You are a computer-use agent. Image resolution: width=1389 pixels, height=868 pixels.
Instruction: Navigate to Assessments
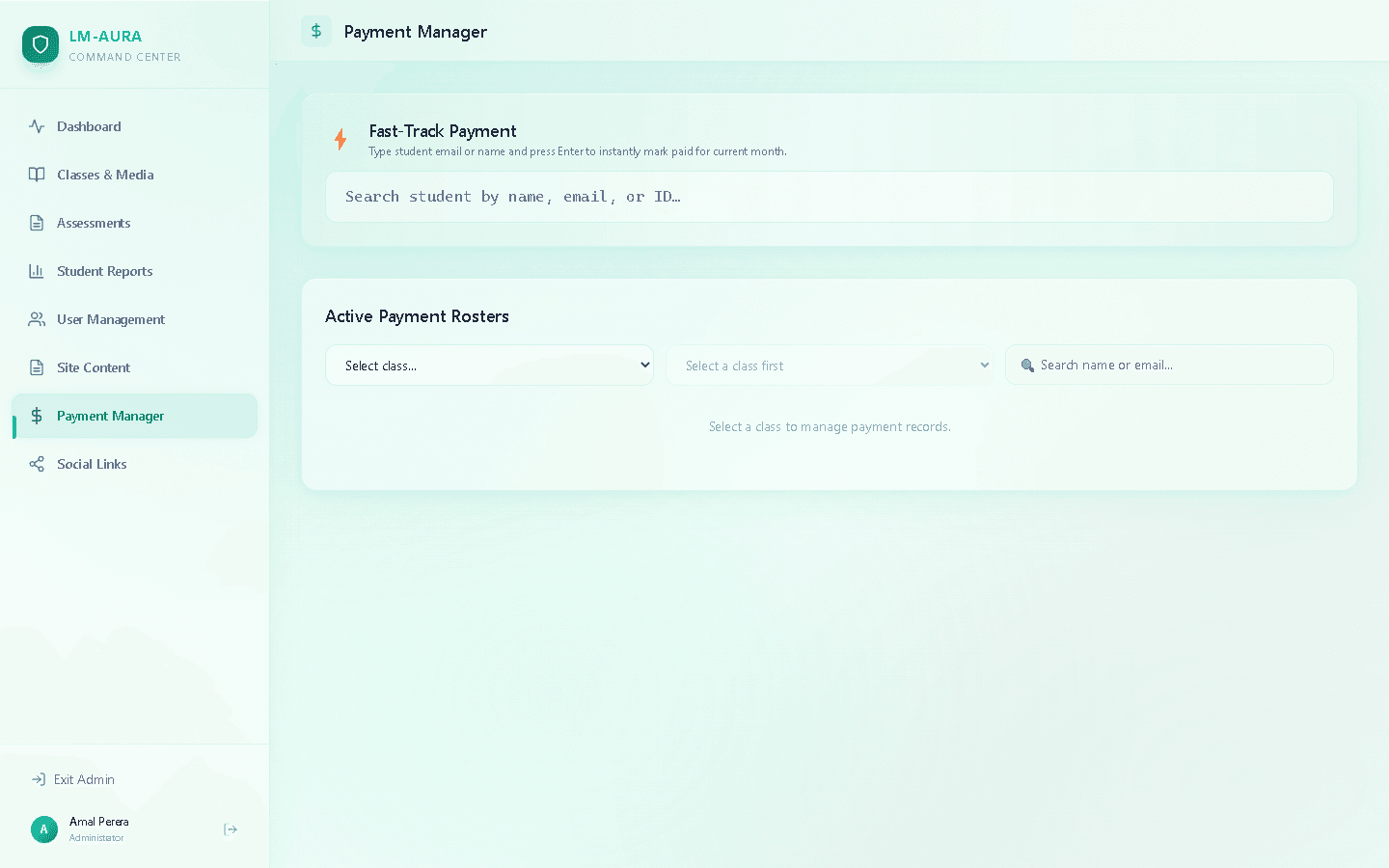(x=135, y=223)
